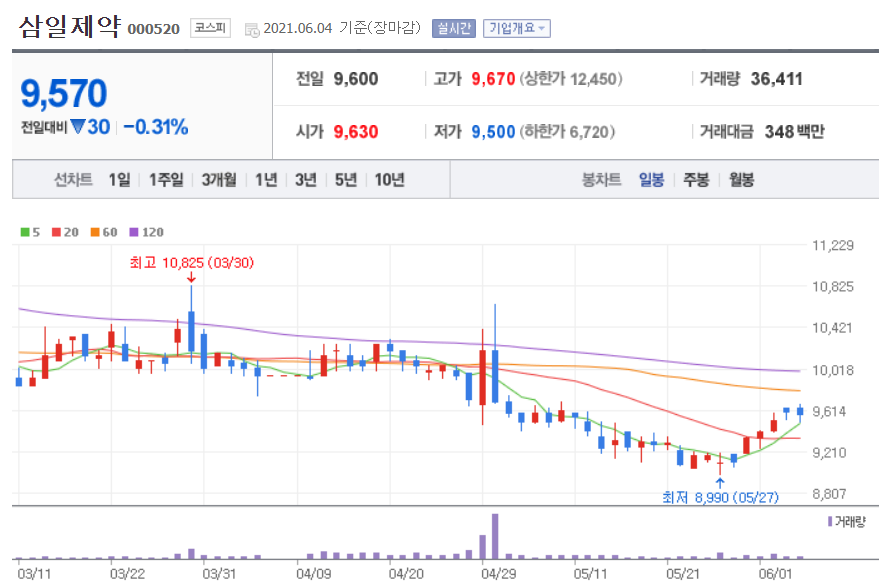Click the 10,018 price axis label
Image resolution: width=879 pixels, height=588 pixels.
point(833,370)
